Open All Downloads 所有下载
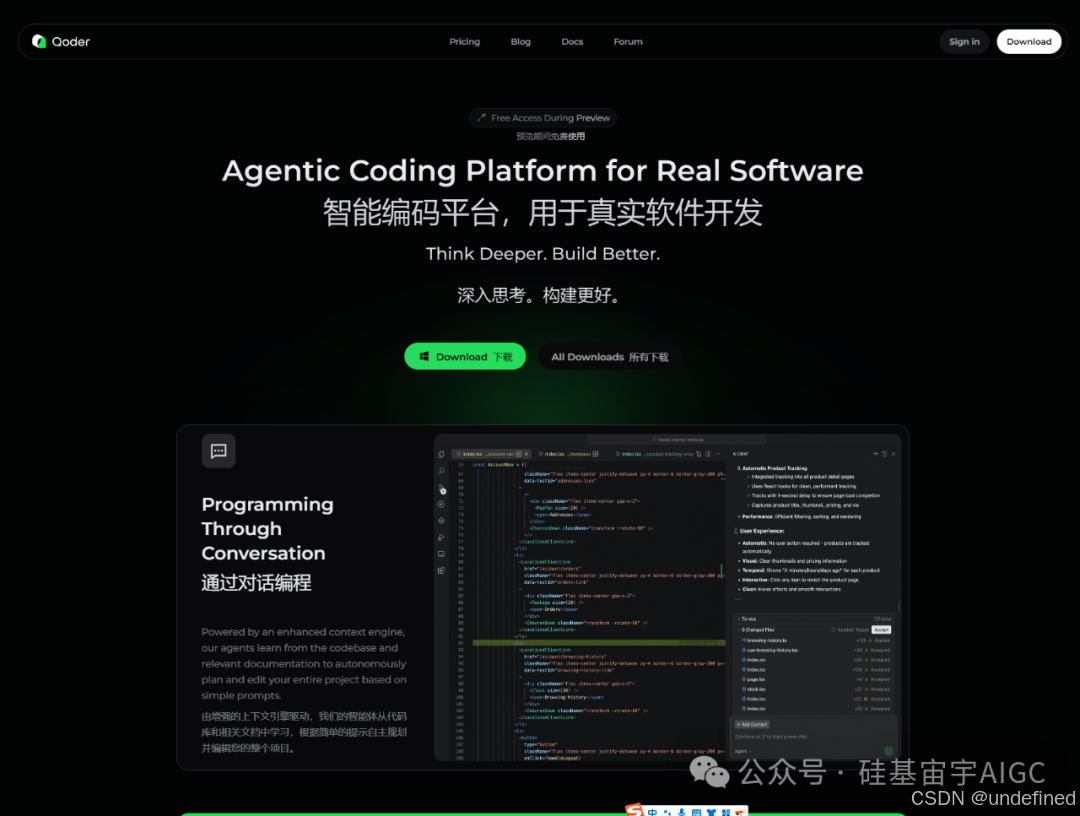The width and height of the screenshot is (1080, 816). tap(610, 357)
